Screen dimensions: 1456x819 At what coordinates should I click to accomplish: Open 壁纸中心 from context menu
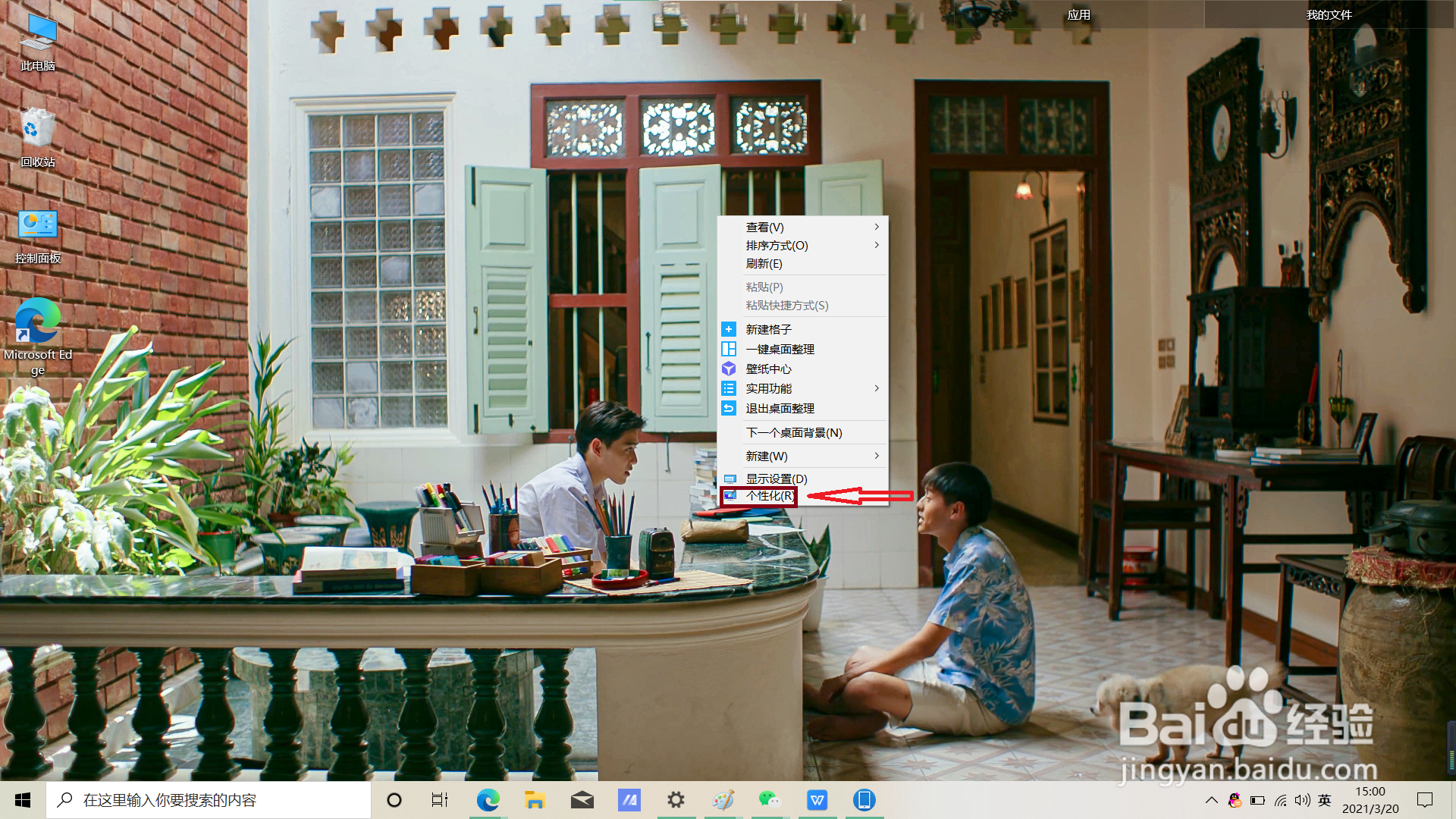[x=768, y=369]
